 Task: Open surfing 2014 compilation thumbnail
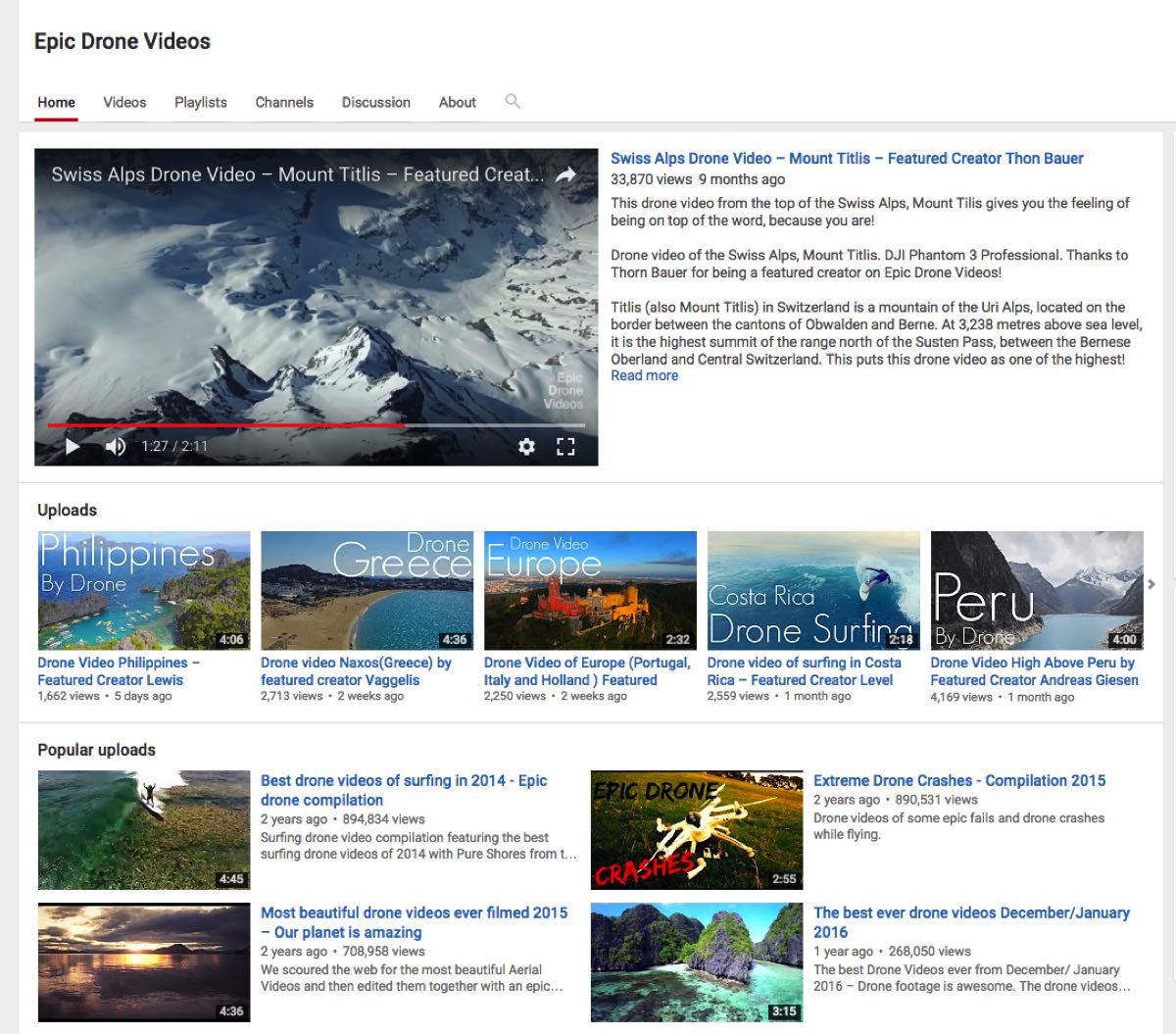point(144,830)
